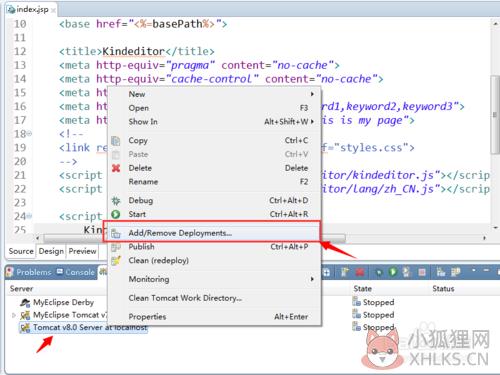500x375 pixels.
Task: Click the Publish icon in the menu
Action: (116, 247)
